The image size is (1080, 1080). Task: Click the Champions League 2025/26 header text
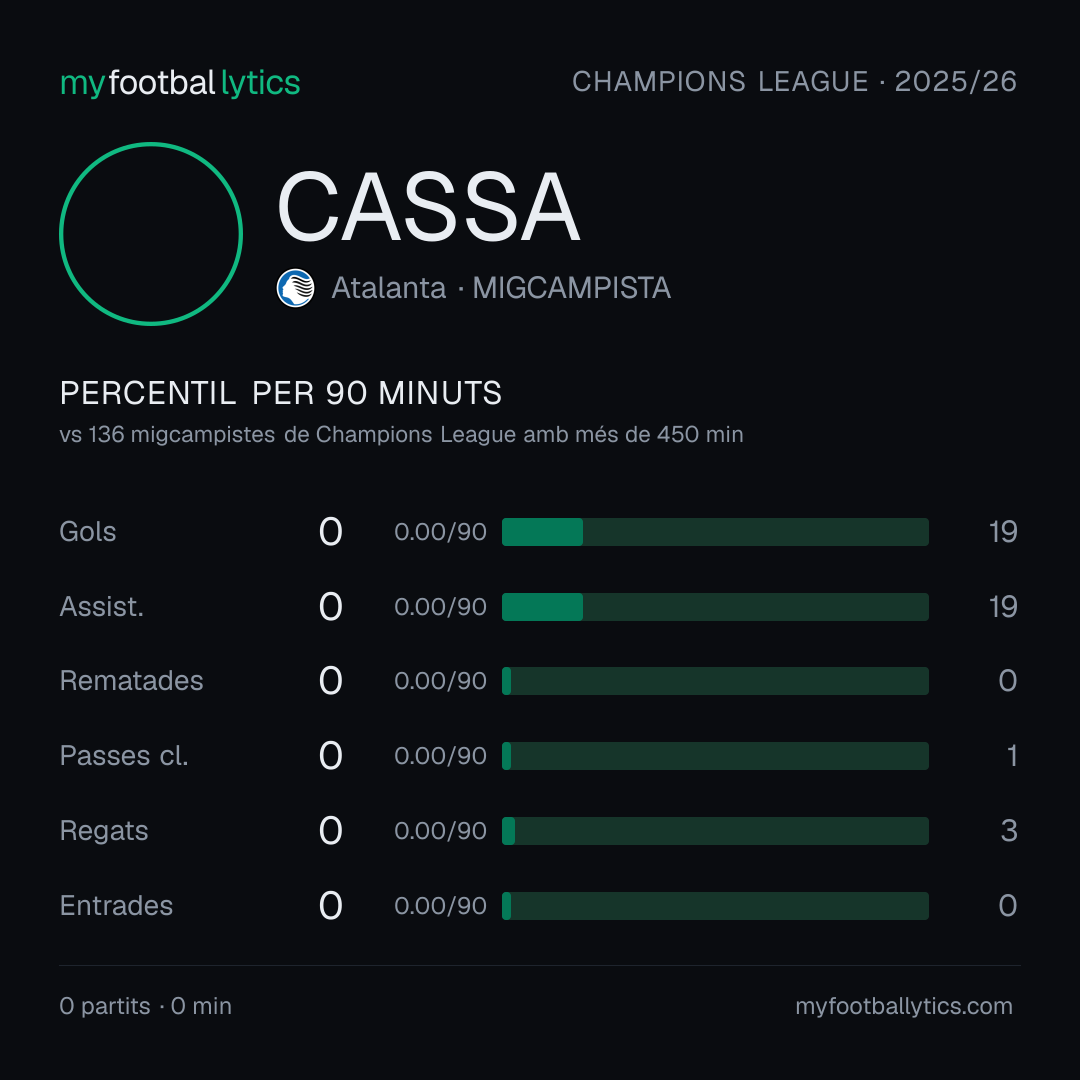coord(794,81)
